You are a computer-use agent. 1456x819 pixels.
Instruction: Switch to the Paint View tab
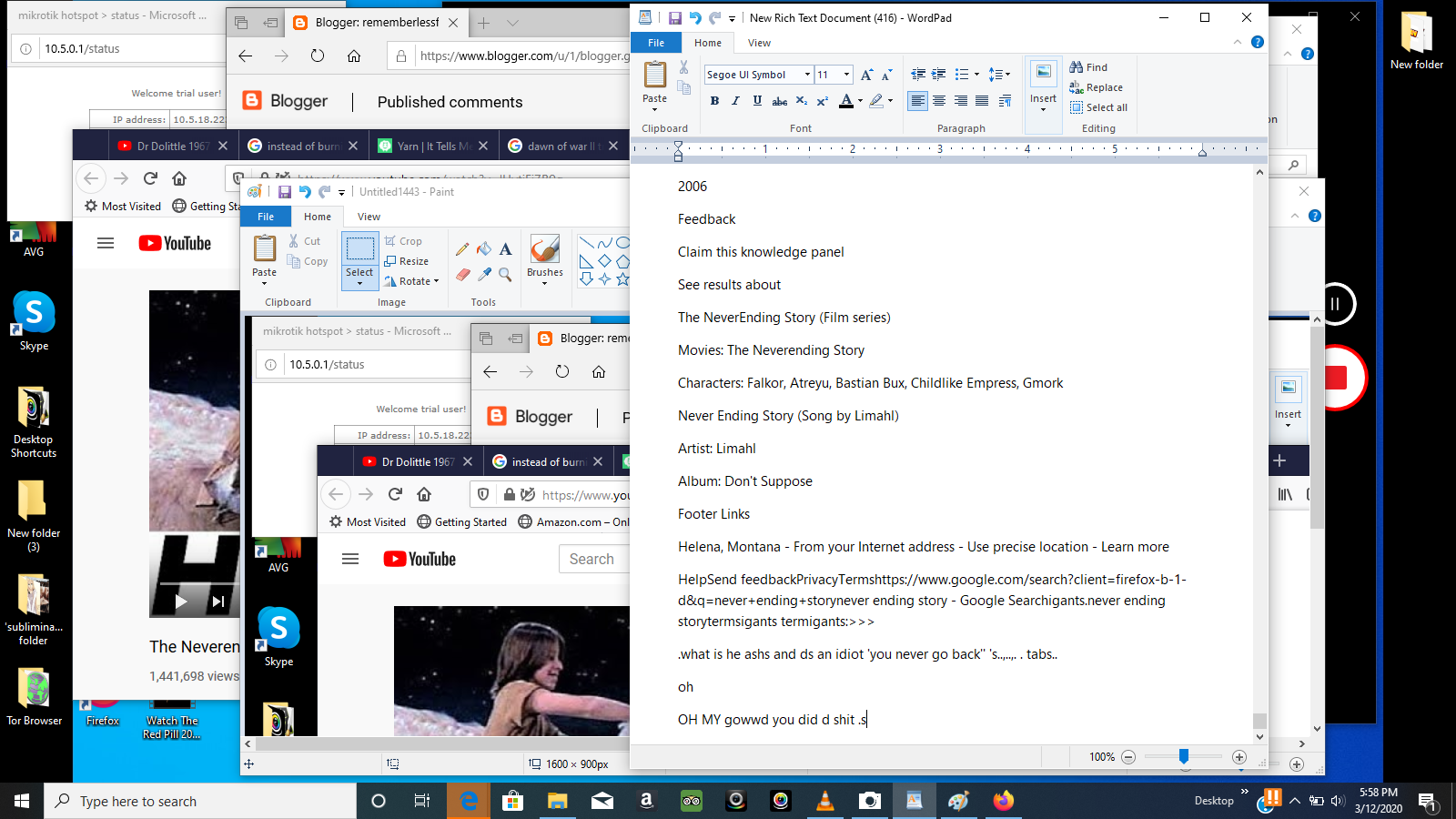point(369,217)
